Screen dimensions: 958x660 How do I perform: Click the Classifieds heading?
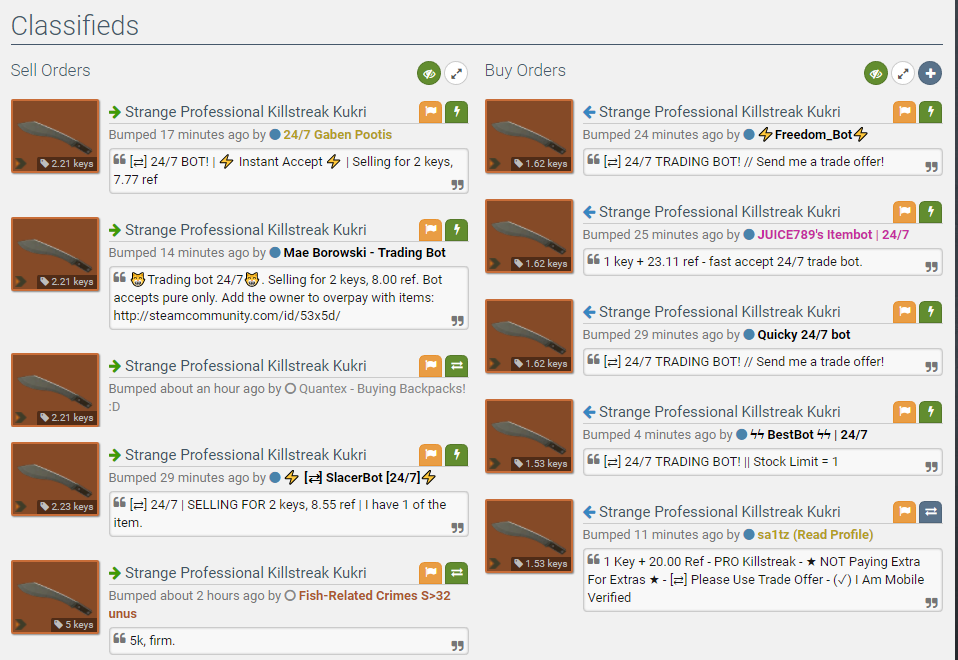click(75, 26)
